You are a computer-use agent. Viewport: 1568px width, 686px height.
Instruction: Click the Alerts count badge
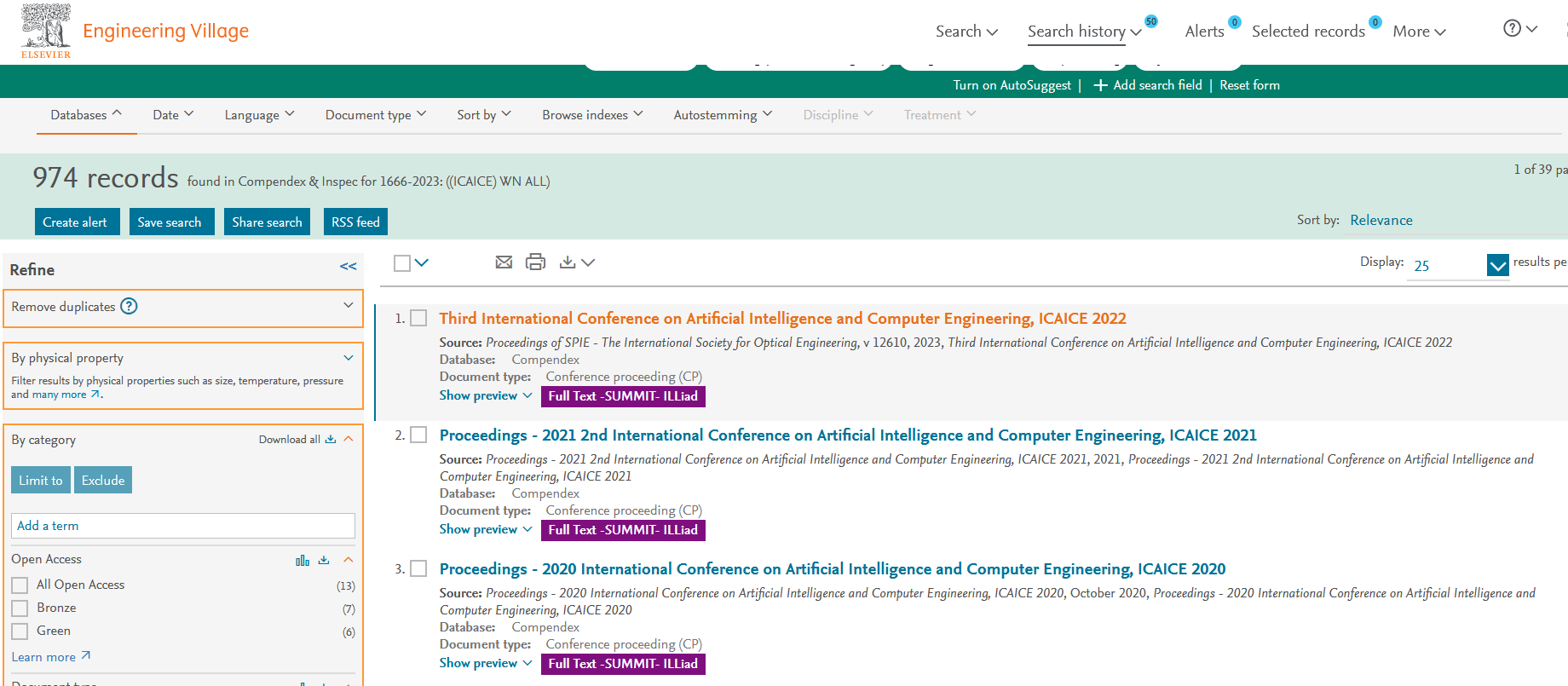pos(1234,22)
